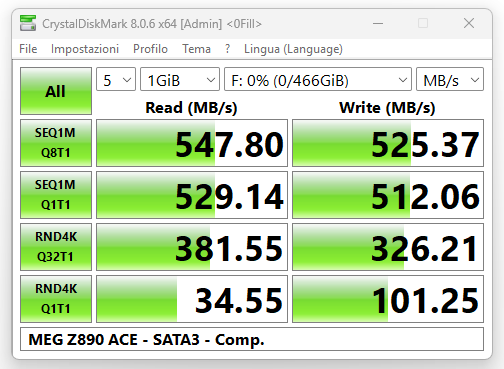The width and height of the screenshot is (504, 369).
Task: Start the SEQ1M Q1T1 test
Action: [56, 195]
